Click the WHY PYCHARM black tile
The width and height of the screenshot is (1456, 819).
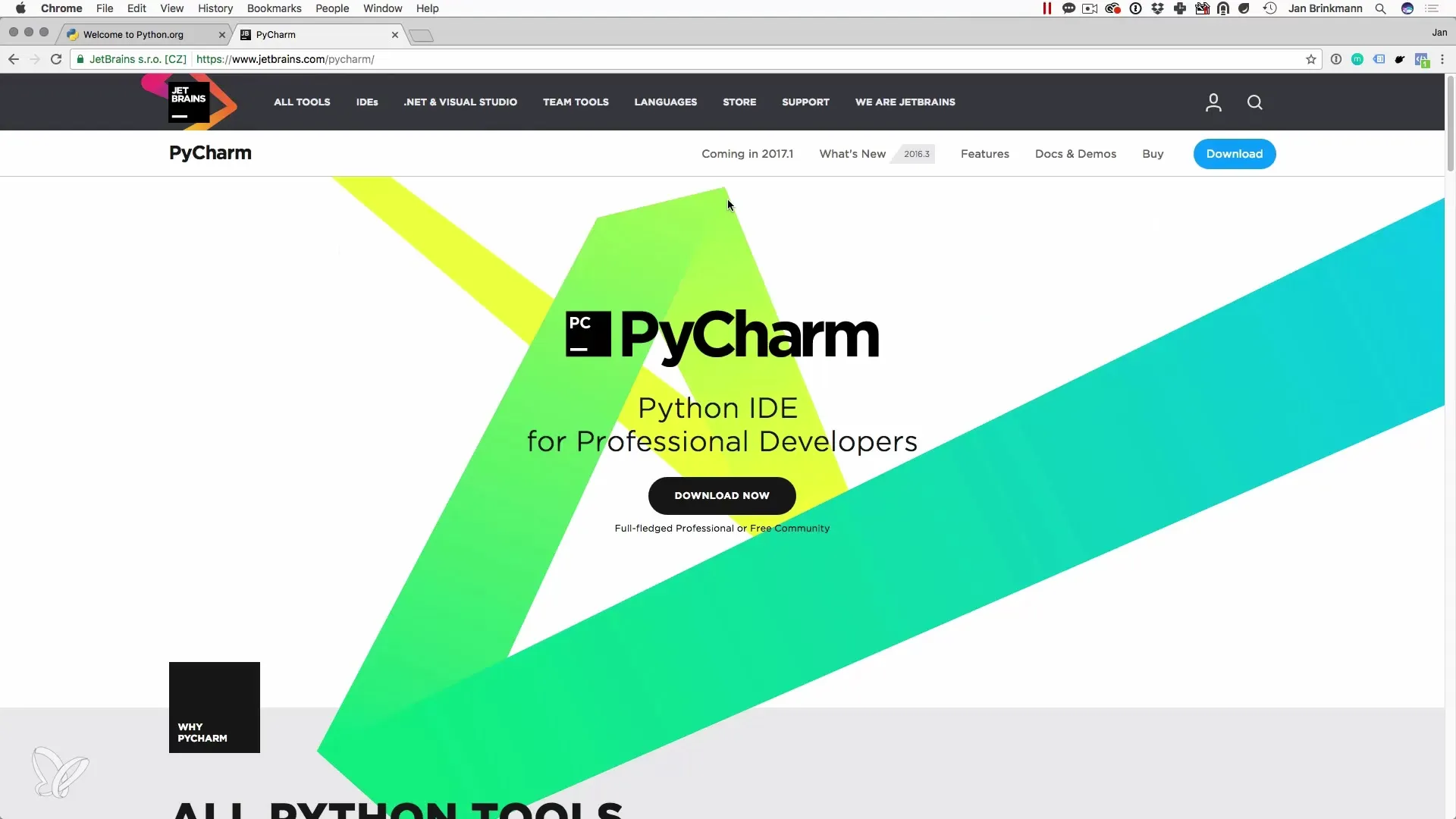click(x=215, y=707)
